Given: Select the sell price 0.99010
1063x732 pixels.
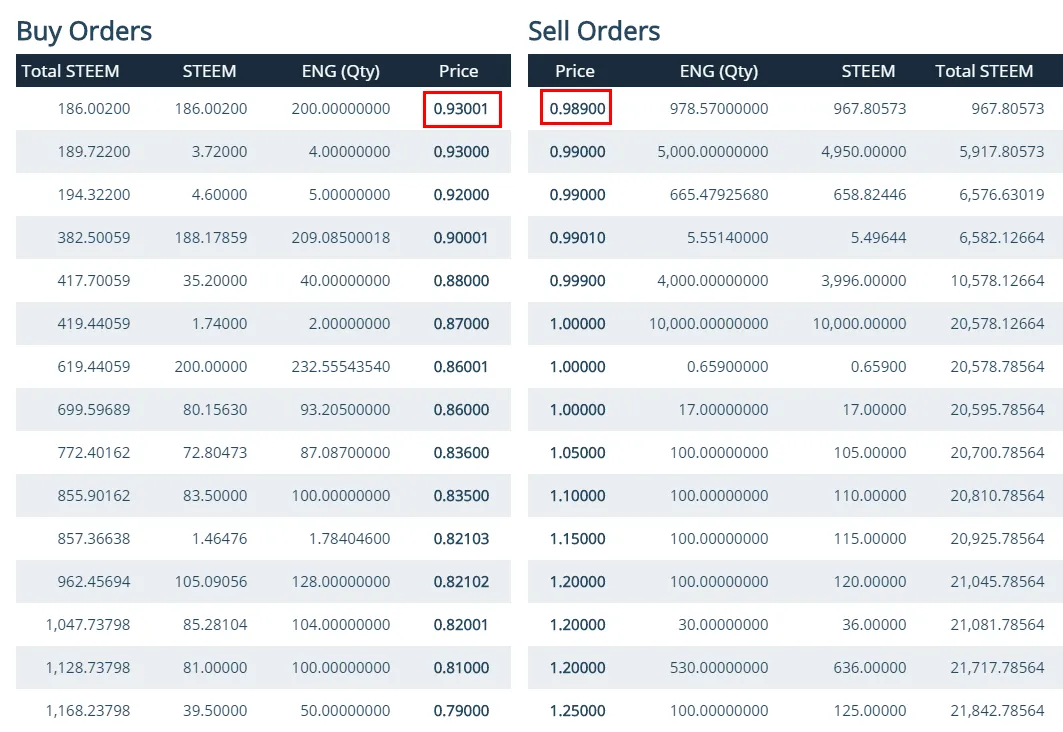Looking at the screenshot, I should pyautogui.click(x=577, y=238).
